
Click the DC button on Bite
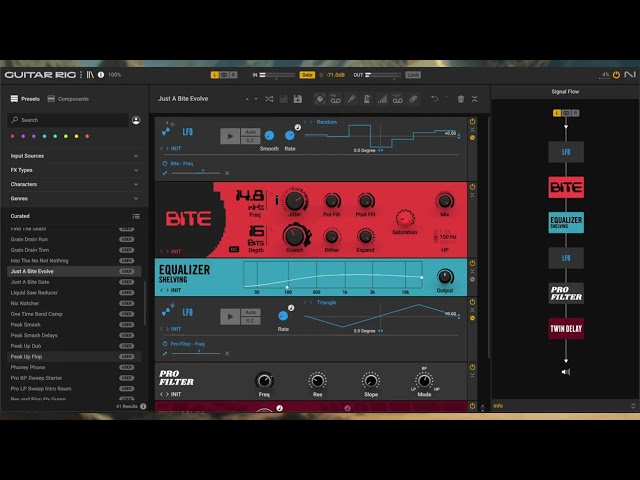234,249
